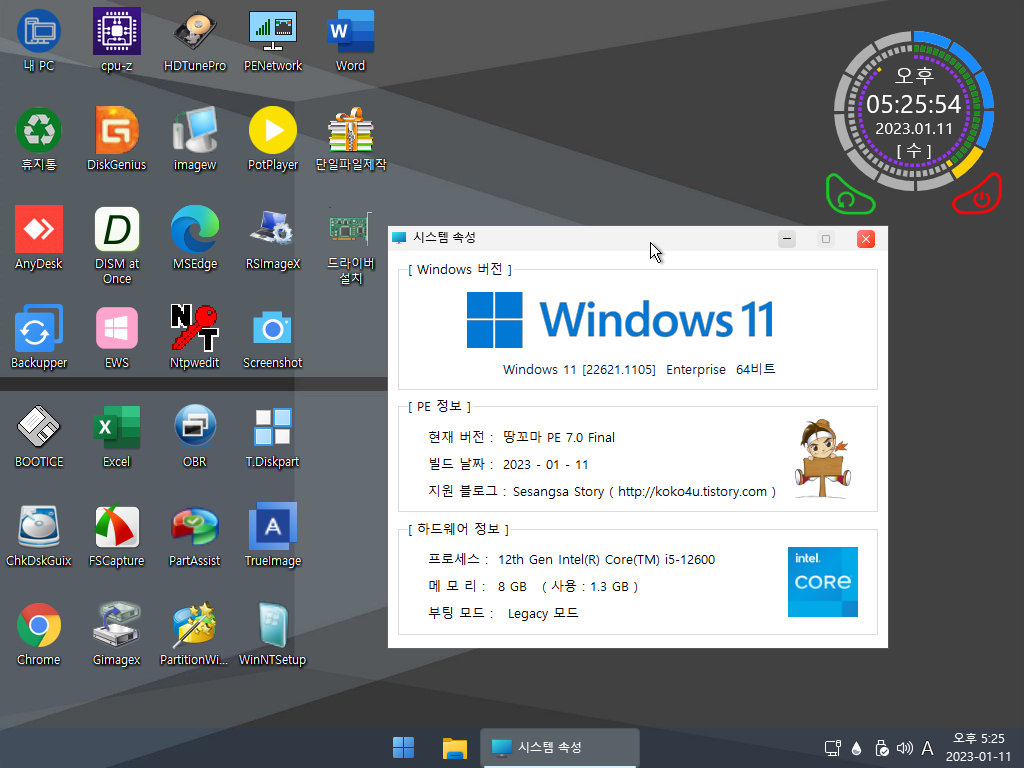Select 시스템 속성 taskbar window button
Image resolution: width=1024 pixels, height=768 pixels.
pos(560,748)
